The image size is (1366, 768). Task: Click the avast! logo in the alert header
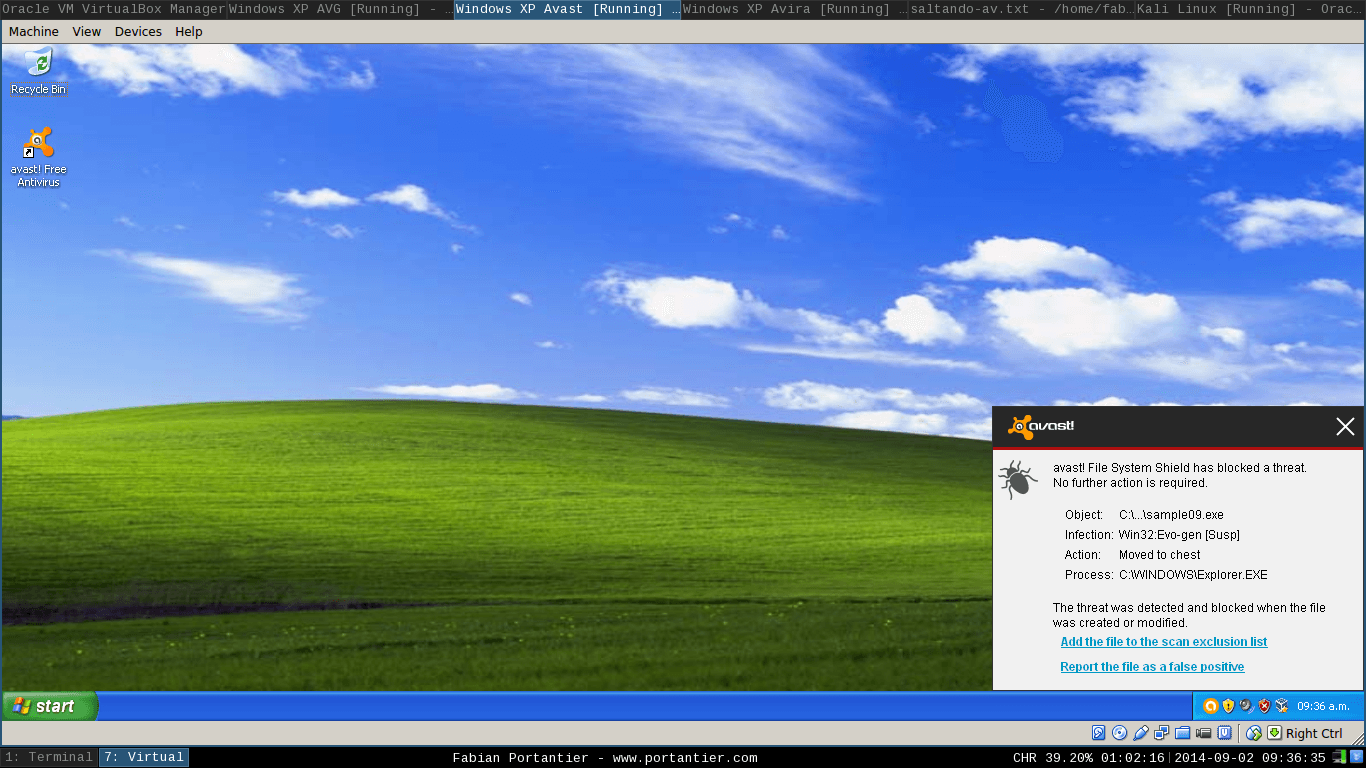pyautogui.click(x=1041, y=427)
